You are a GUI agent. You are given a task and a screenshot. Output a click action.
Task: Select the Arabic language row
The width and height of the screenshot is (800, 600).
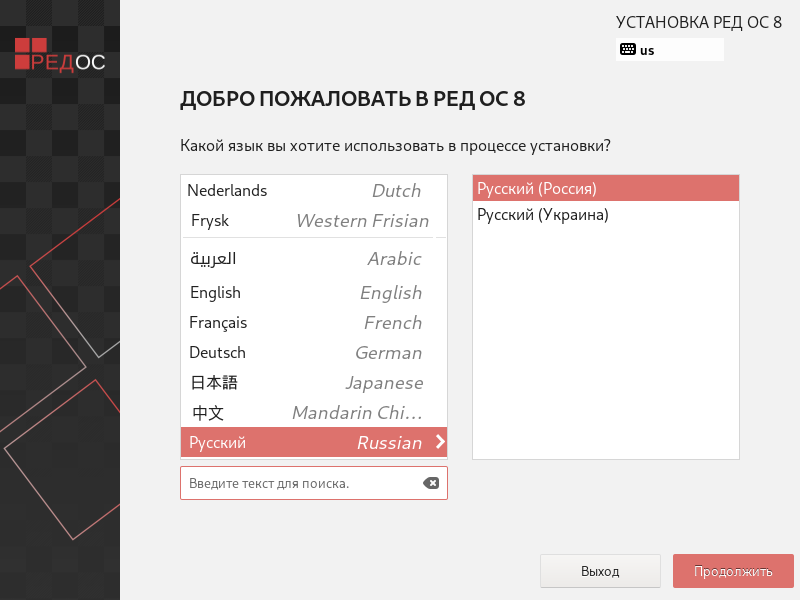tap(314, 259)
